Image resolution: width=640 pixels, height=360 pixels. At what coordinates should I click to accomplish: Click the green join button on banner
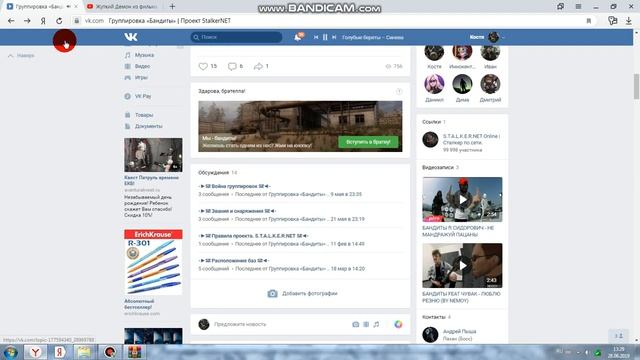coord(368,142)
